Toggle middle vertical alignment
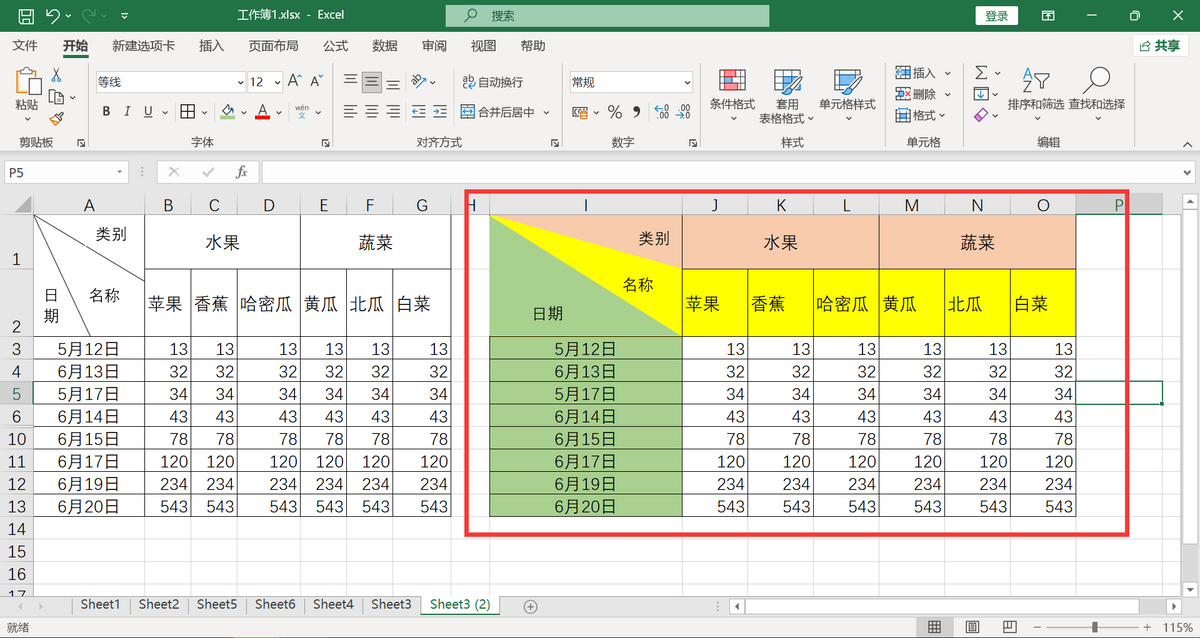This screenshot has width=1200, height=638. click(x=372, y=82)
